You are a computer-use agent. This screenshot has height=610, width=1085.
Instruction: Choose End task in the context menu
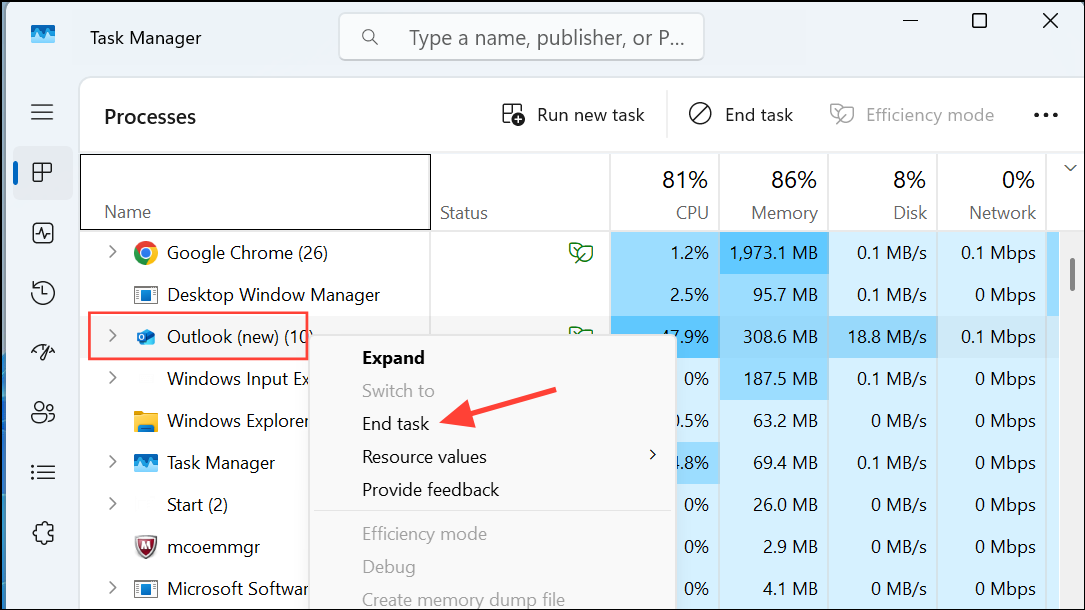point(395,424)
